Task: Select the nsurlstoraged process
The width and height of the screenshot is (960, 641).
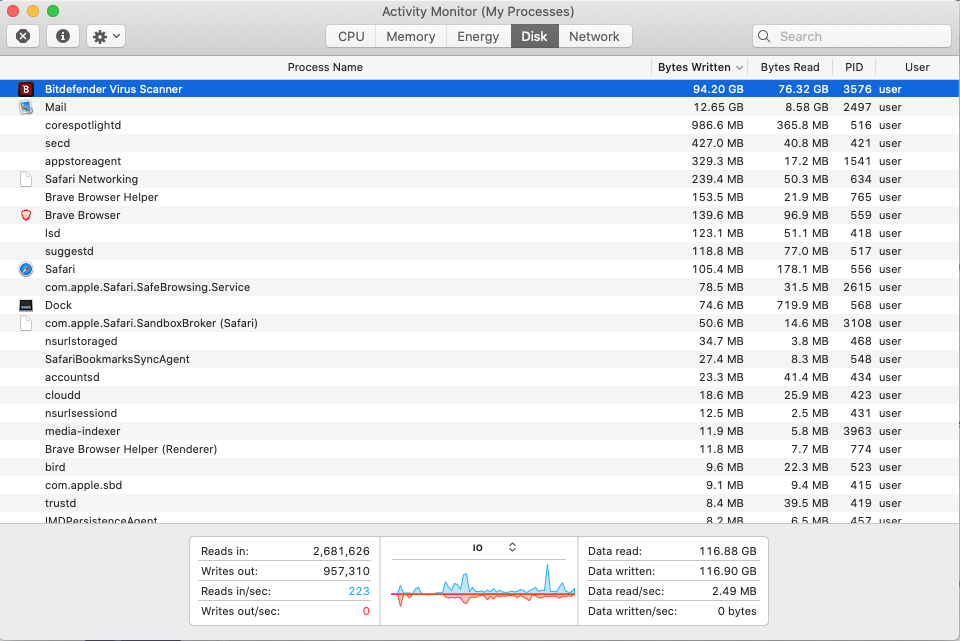Action: pyautogui.click(x=81, y=342)
